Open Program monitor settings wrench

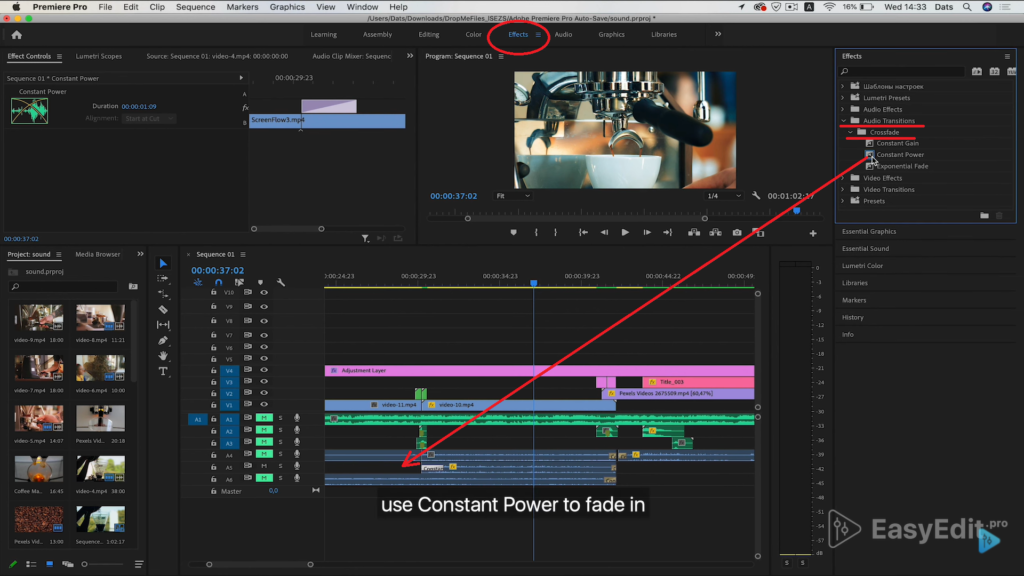[x=756, y=196]
